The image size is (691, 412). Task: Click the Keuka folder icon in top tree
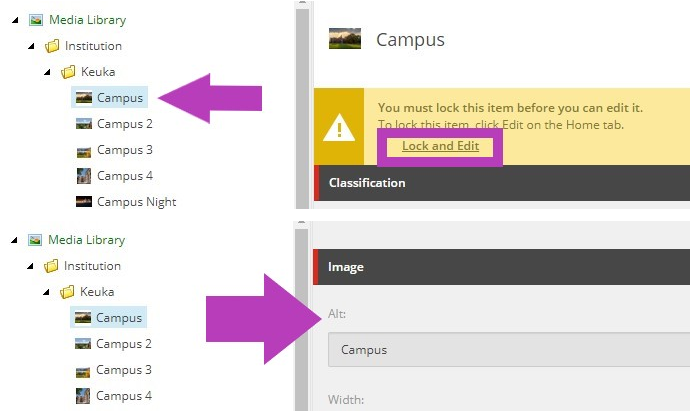[68, 72]
